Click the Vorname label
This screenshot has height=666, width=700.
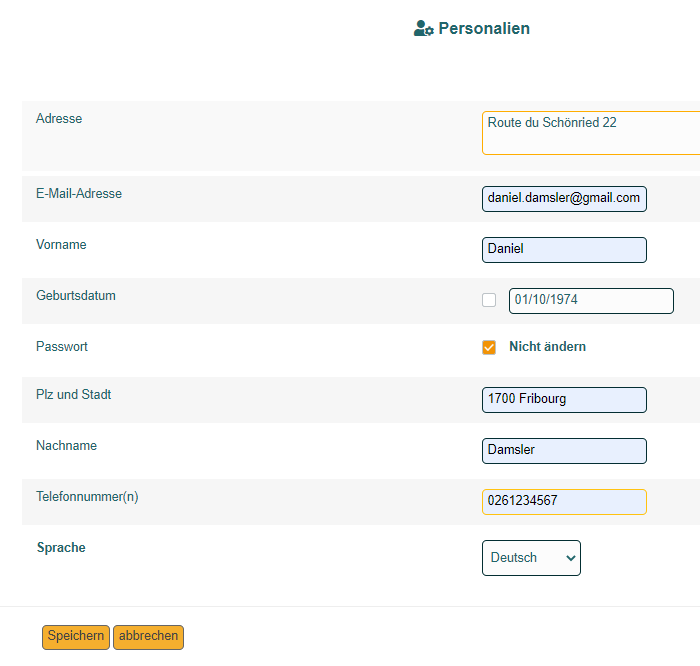[61, 245]
